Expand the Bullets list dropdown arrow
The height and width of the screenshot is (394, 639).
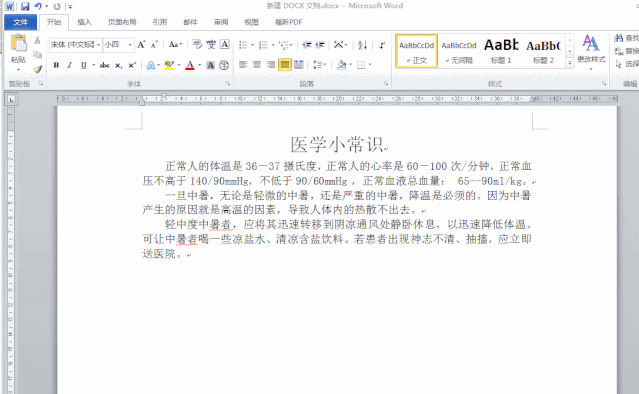click(252, 45)
